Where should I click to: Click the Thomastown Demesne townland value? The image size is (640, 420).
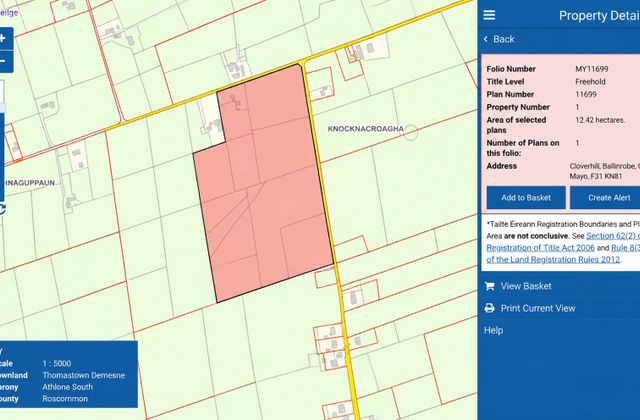tap(84, 375)
